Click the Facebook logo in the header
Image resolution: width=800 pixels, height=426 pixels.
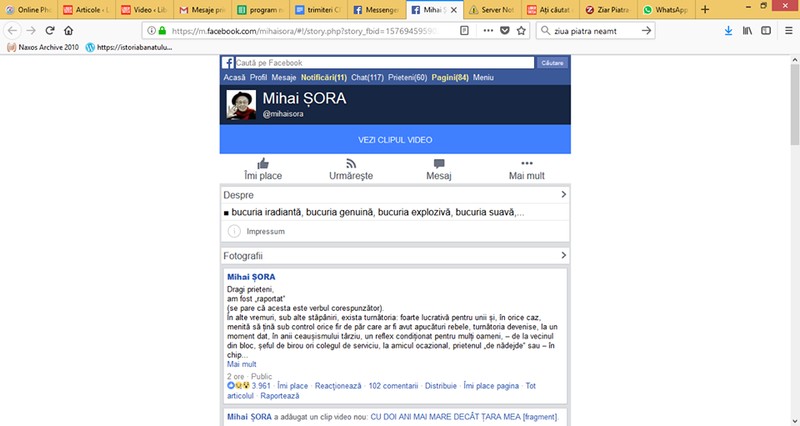pyautogui.click(x=228, y=63)
